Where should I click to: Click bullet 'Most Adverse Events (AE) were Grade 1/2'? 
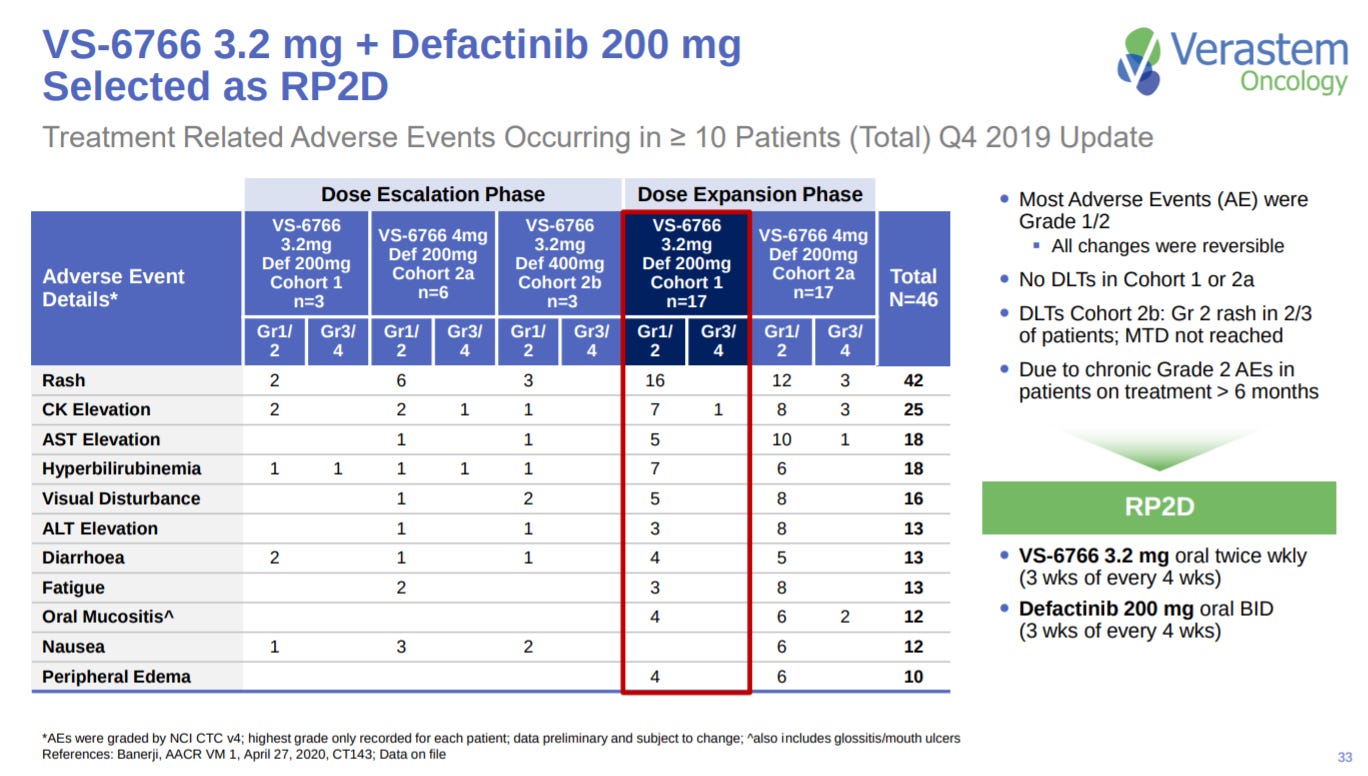[x=1154, y=211]
